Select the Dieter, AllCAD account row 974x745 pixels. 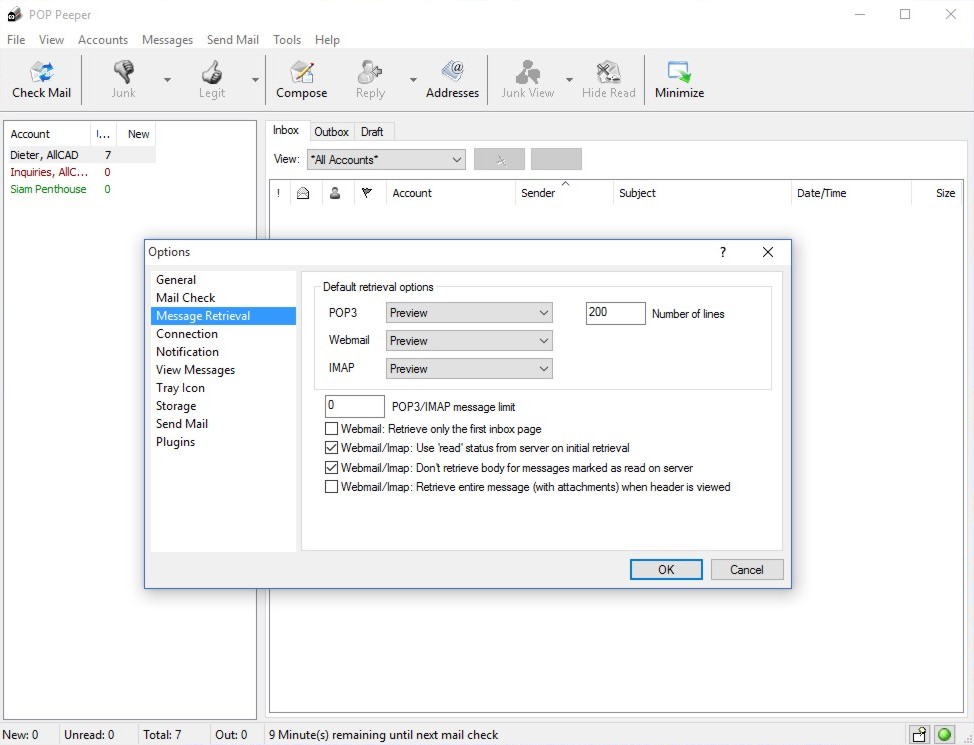click(81, 155)
